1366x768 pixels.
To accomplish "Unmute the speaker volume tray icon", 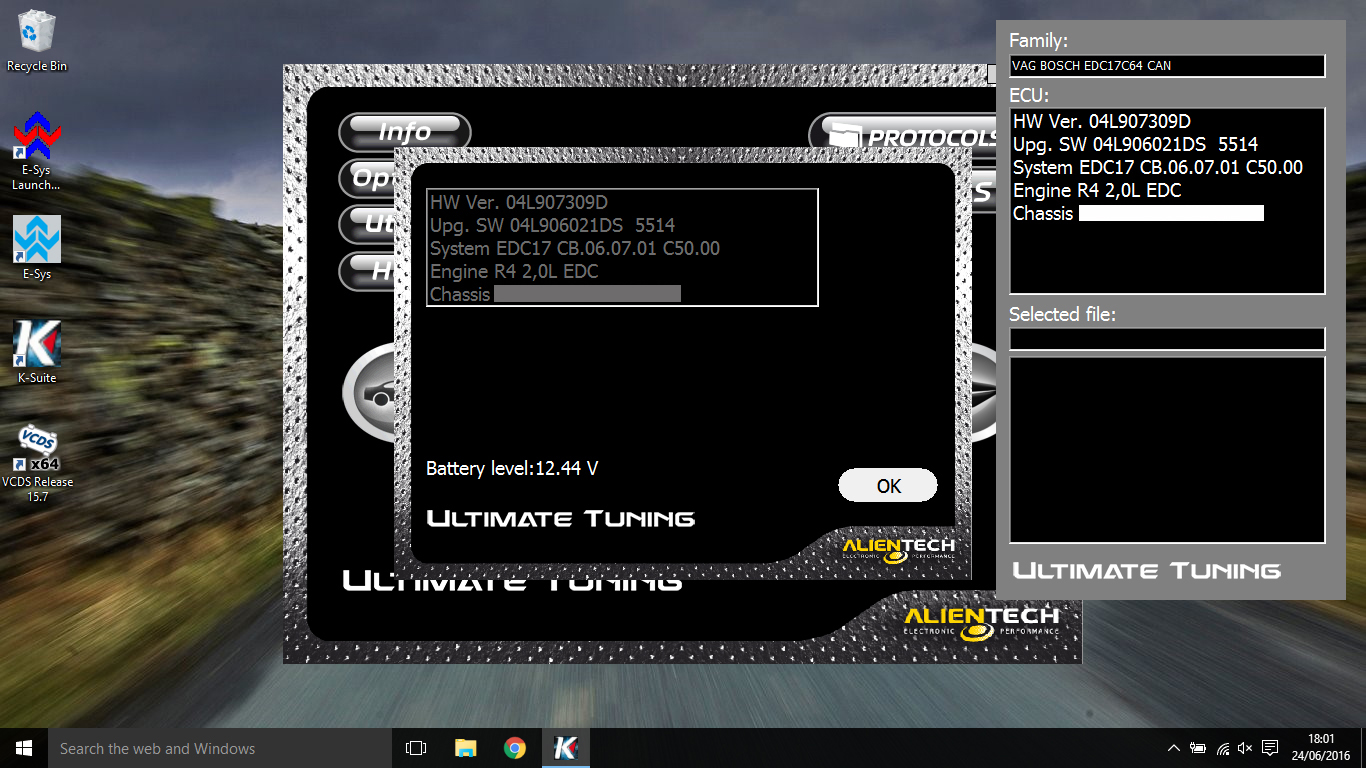I will click(x=1245, y=748).
